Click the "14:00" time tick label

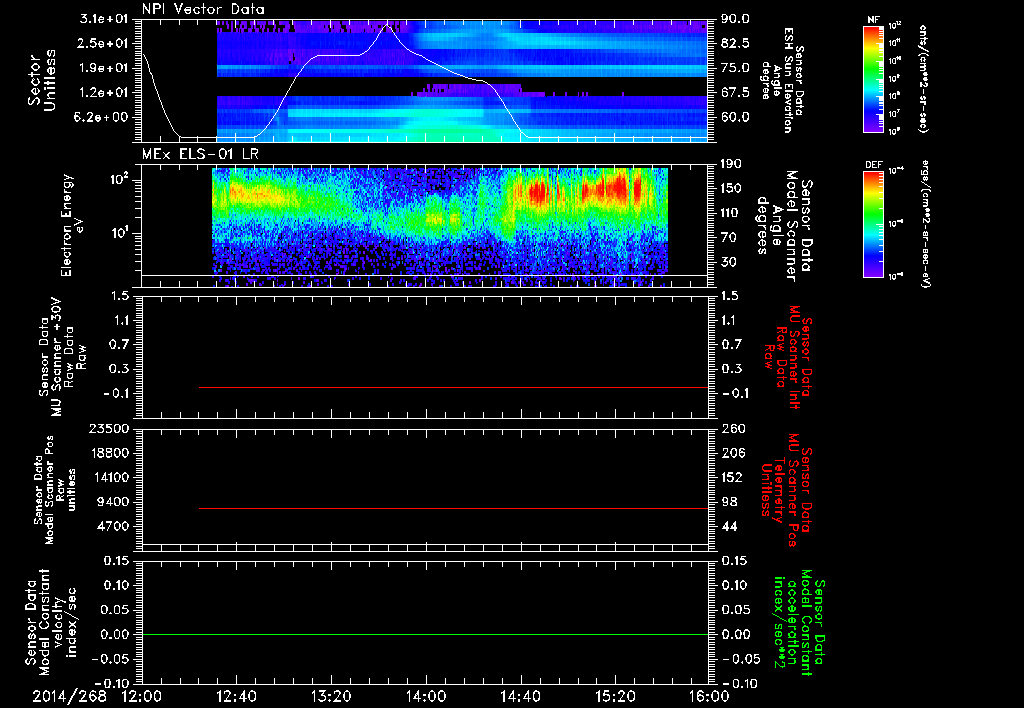pos(426,696)
